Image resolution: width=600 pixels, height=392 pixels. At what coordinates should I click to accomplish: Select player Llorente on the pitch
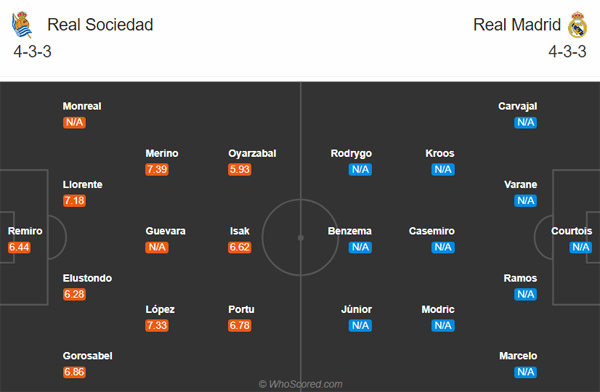pyautogui.click(x=82, y=185)
